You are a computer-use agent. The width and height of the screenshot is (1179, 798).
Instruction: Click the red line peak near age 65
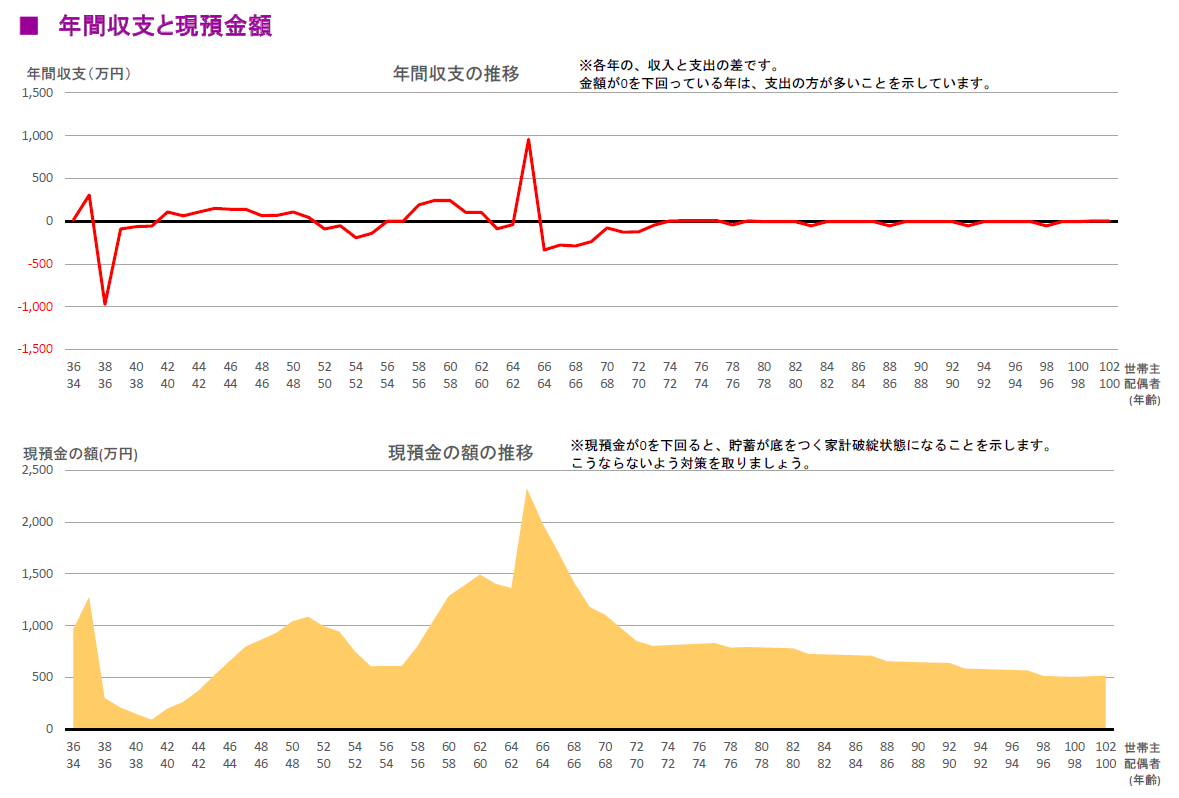pyautogui.click(x=529, y=138)
